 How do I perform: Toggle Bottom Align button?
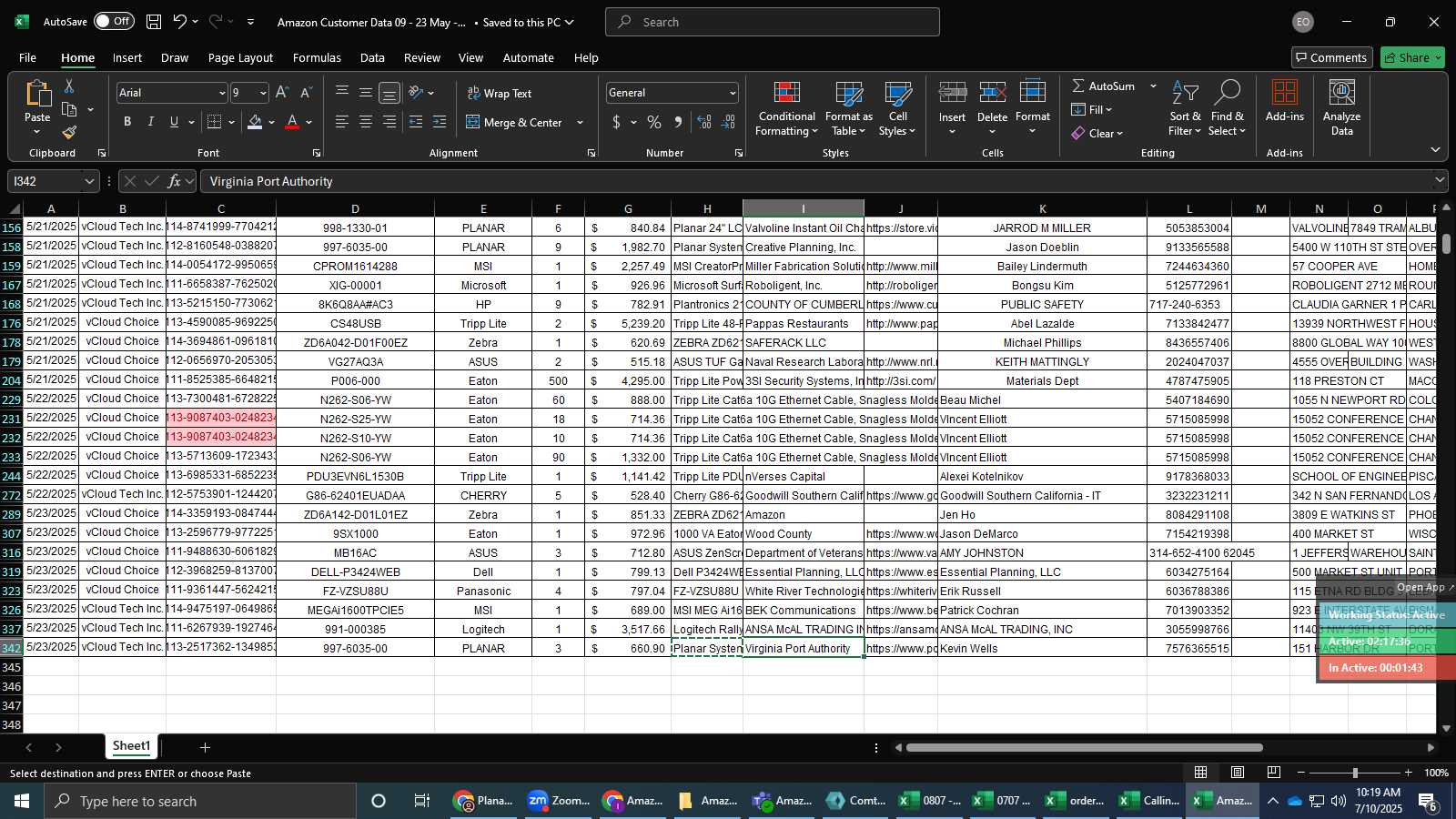click(x=389, y=93)
